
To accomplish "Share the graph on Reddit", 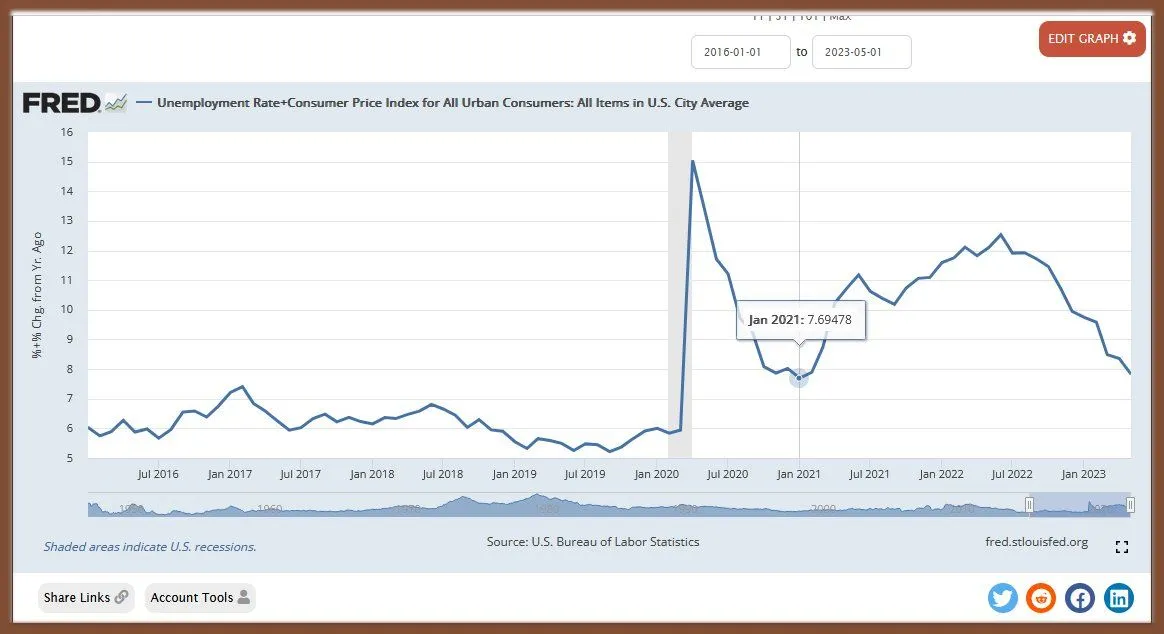I will point(1041,598).
